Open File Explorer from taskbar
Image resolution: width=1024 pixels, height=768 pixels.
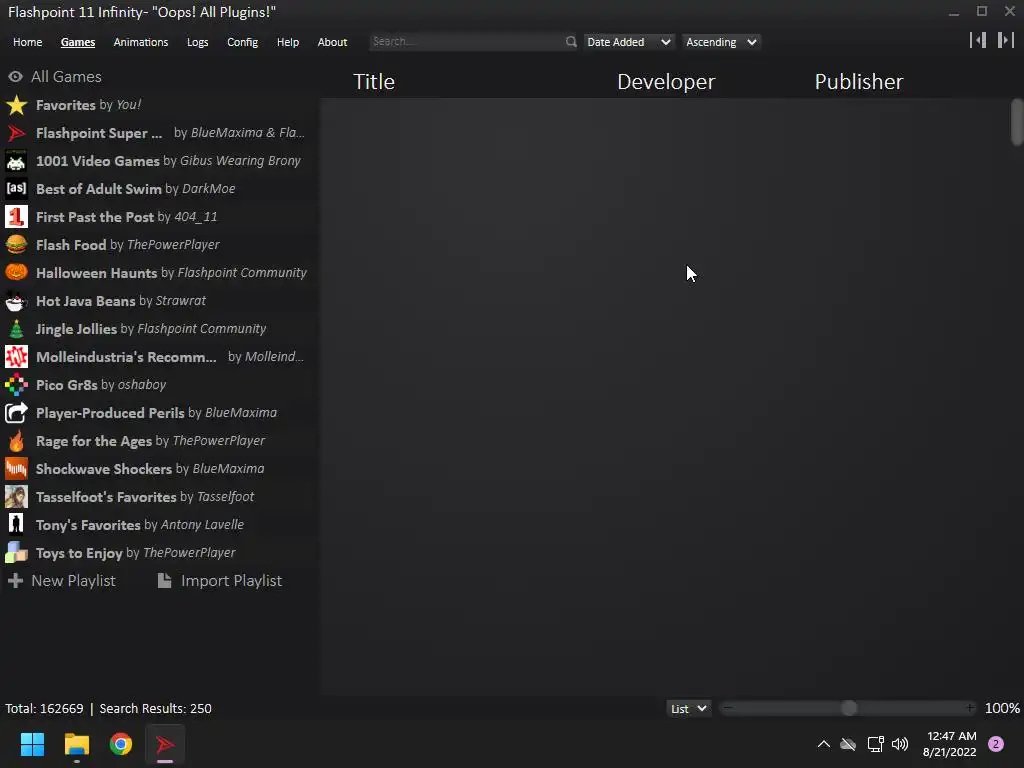point(76,744)
